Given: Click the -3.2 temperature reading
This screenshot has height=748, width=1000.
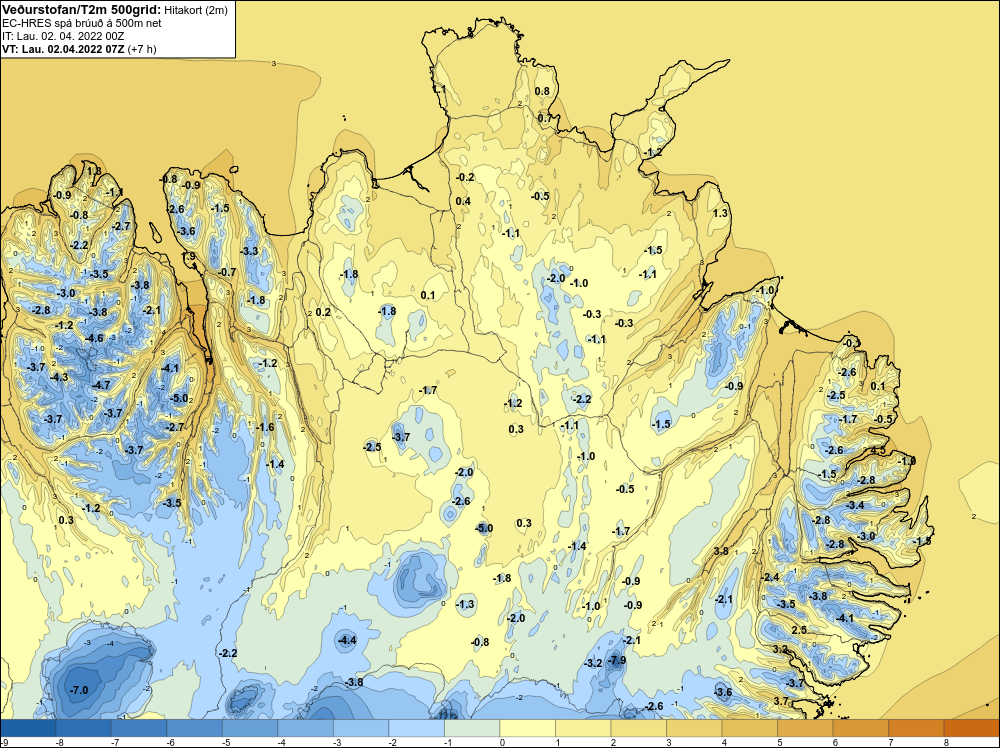Looking at the screenshot, I should pyautogui.click(x=593, y=663).
